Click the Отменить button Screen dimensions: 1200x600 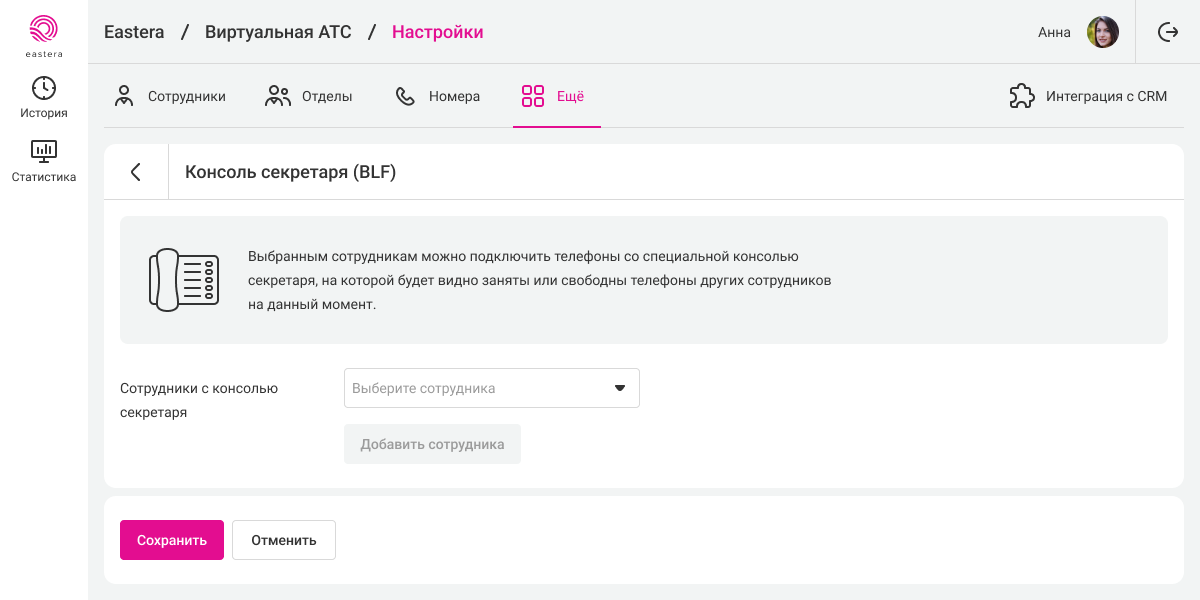click(284, 540)
